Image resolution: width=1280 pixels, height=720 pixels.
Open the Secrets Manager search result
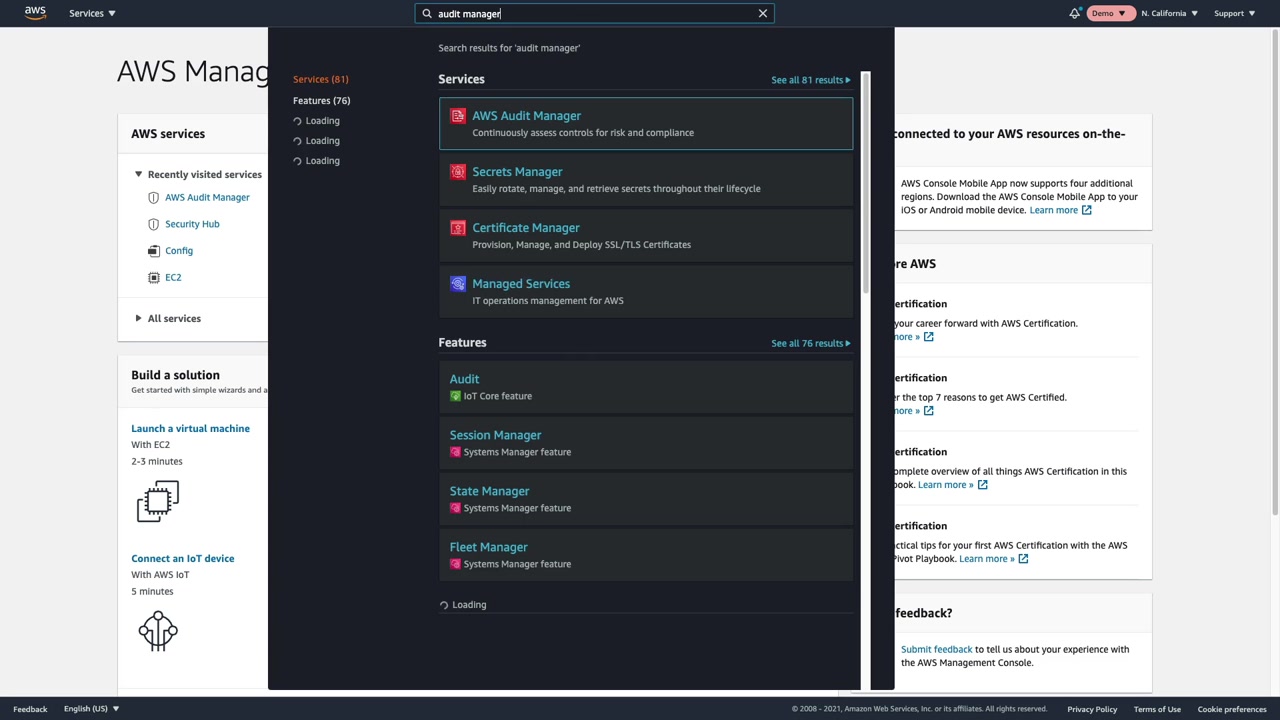[646, 180]
